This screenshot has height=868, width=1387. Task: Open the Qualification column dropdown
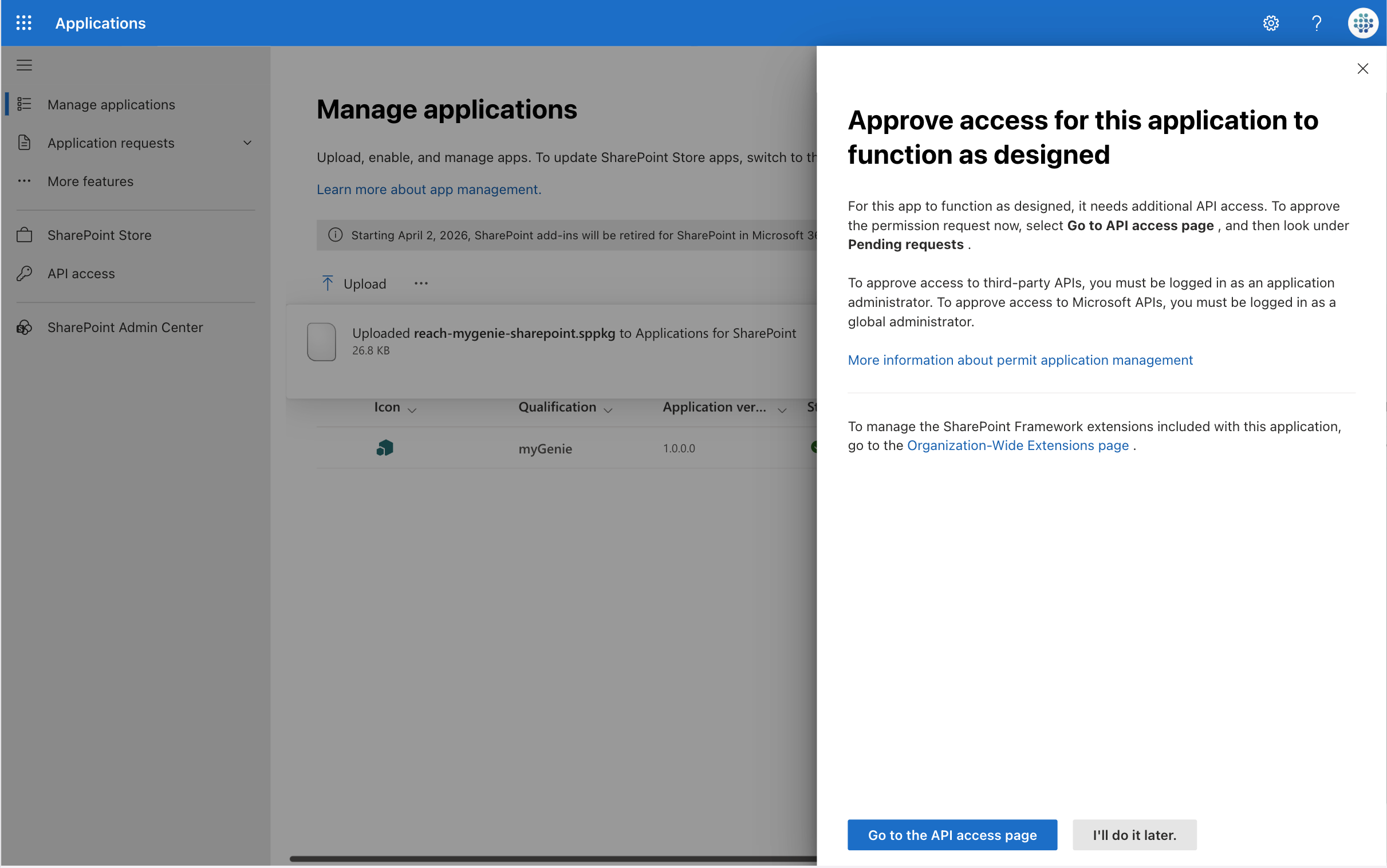(x=608, y=409)
